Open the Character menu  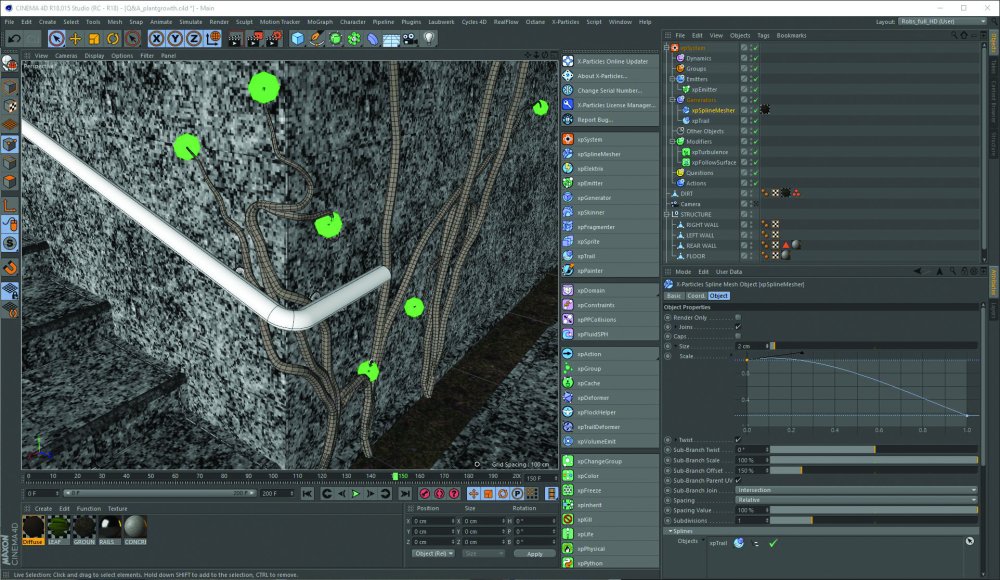point(353,22)
